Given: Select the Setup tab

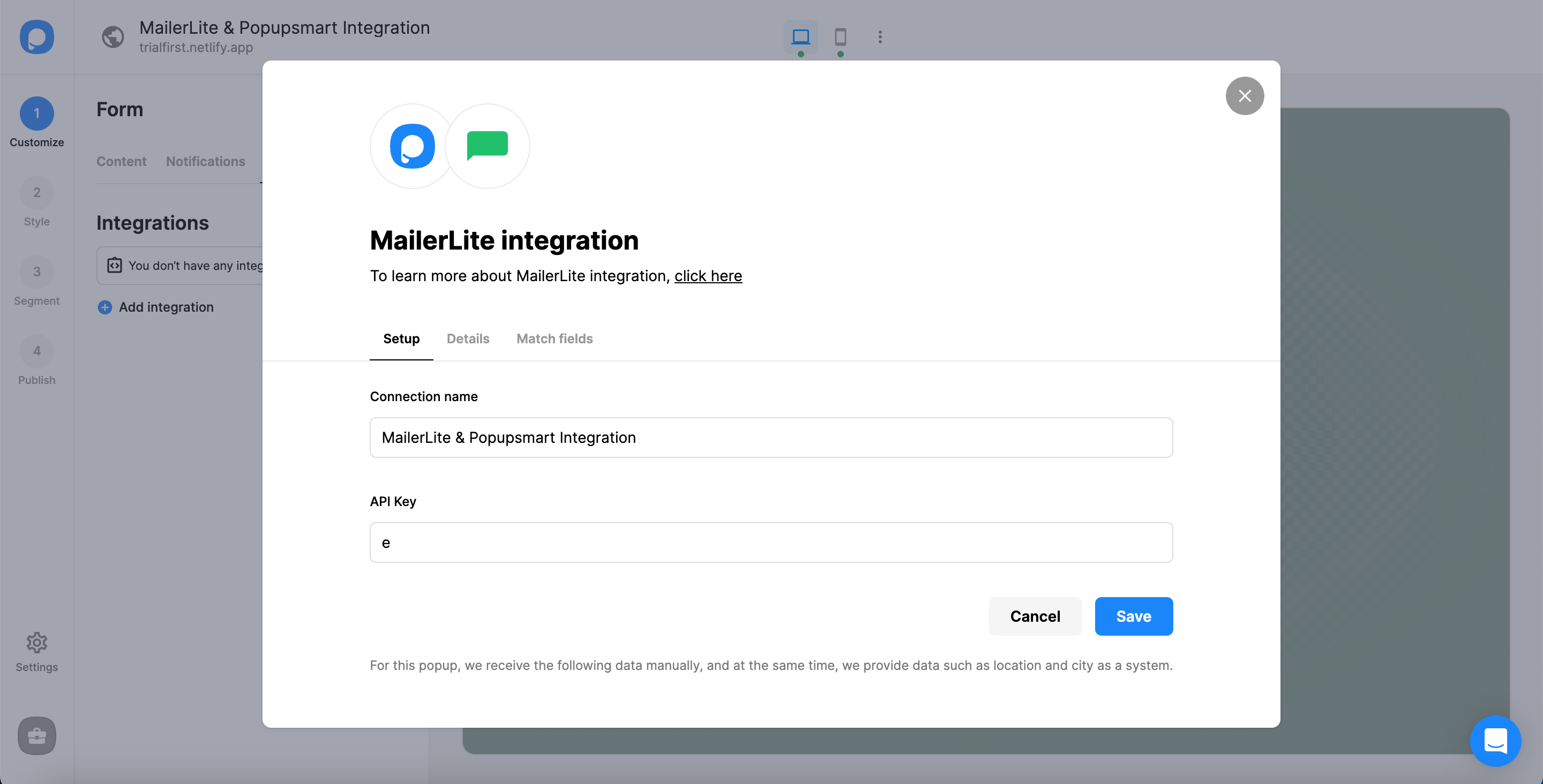Looking at the screenshot, I should pos(401,338).
